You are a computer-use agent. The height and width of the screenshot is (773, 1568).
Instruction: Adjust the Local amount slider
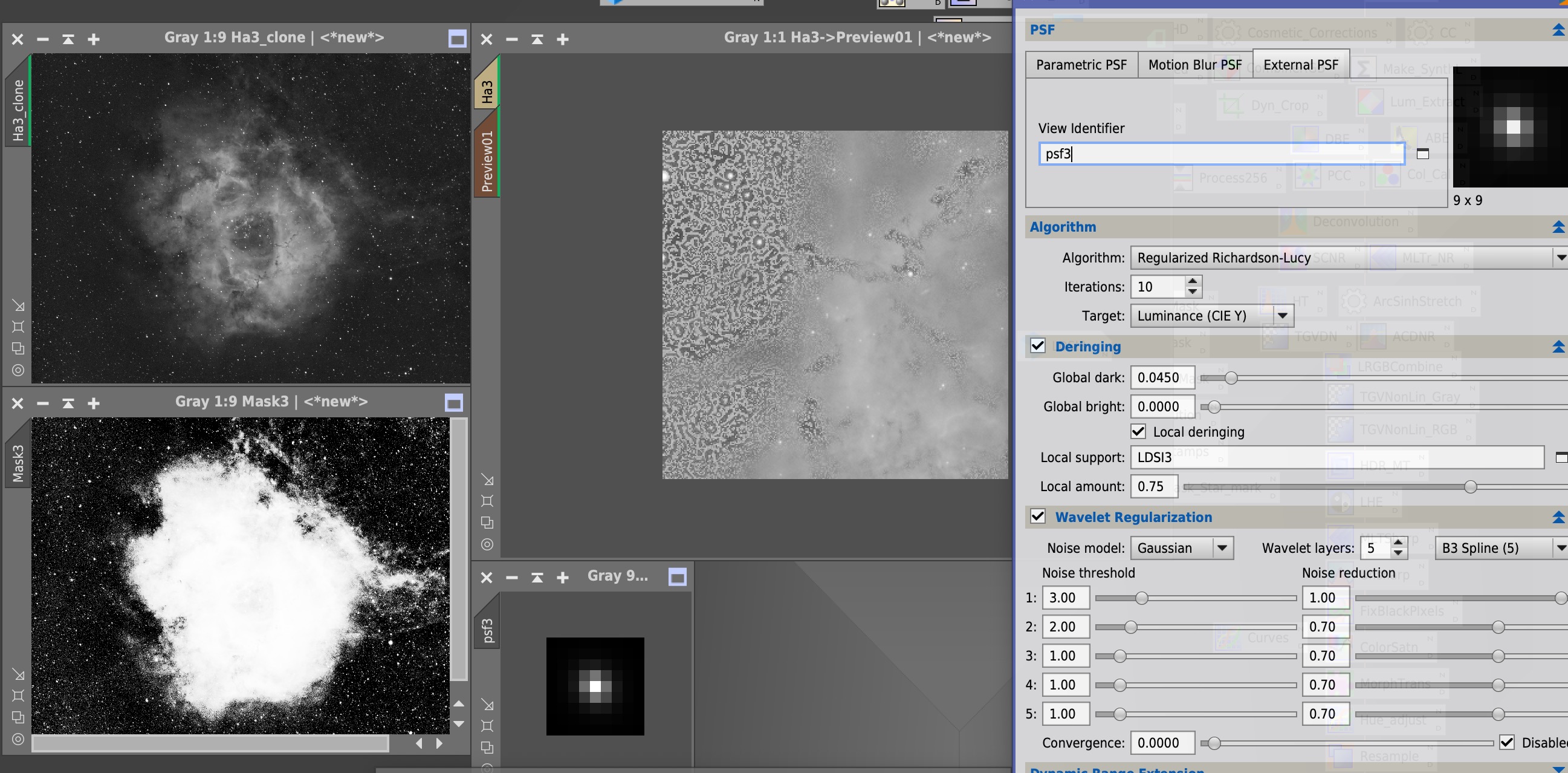(x=1470, y=487)
